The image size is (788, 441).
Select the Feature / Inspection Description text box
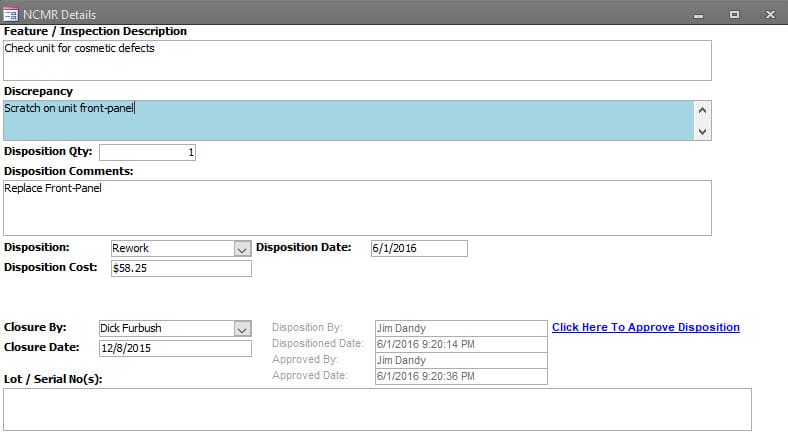pyautogui.click(x=357, y=60)
